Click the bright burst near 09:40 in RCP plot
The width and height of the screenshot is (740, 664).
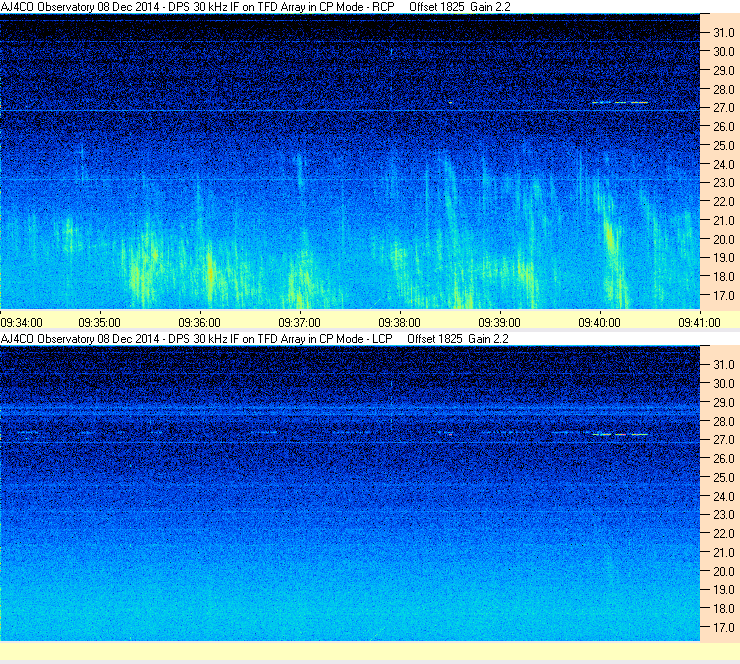point(610,241)
